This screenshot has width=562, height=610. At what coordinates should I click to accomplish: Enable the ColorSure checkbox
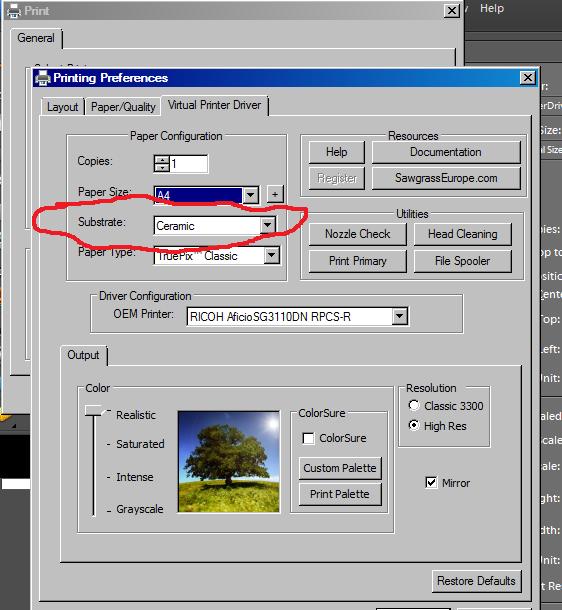[x=308, y=438]
